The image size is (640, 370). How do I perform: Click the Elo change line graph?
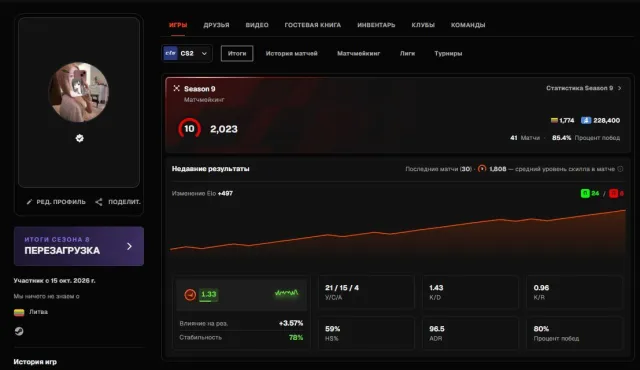click(398, 233)
